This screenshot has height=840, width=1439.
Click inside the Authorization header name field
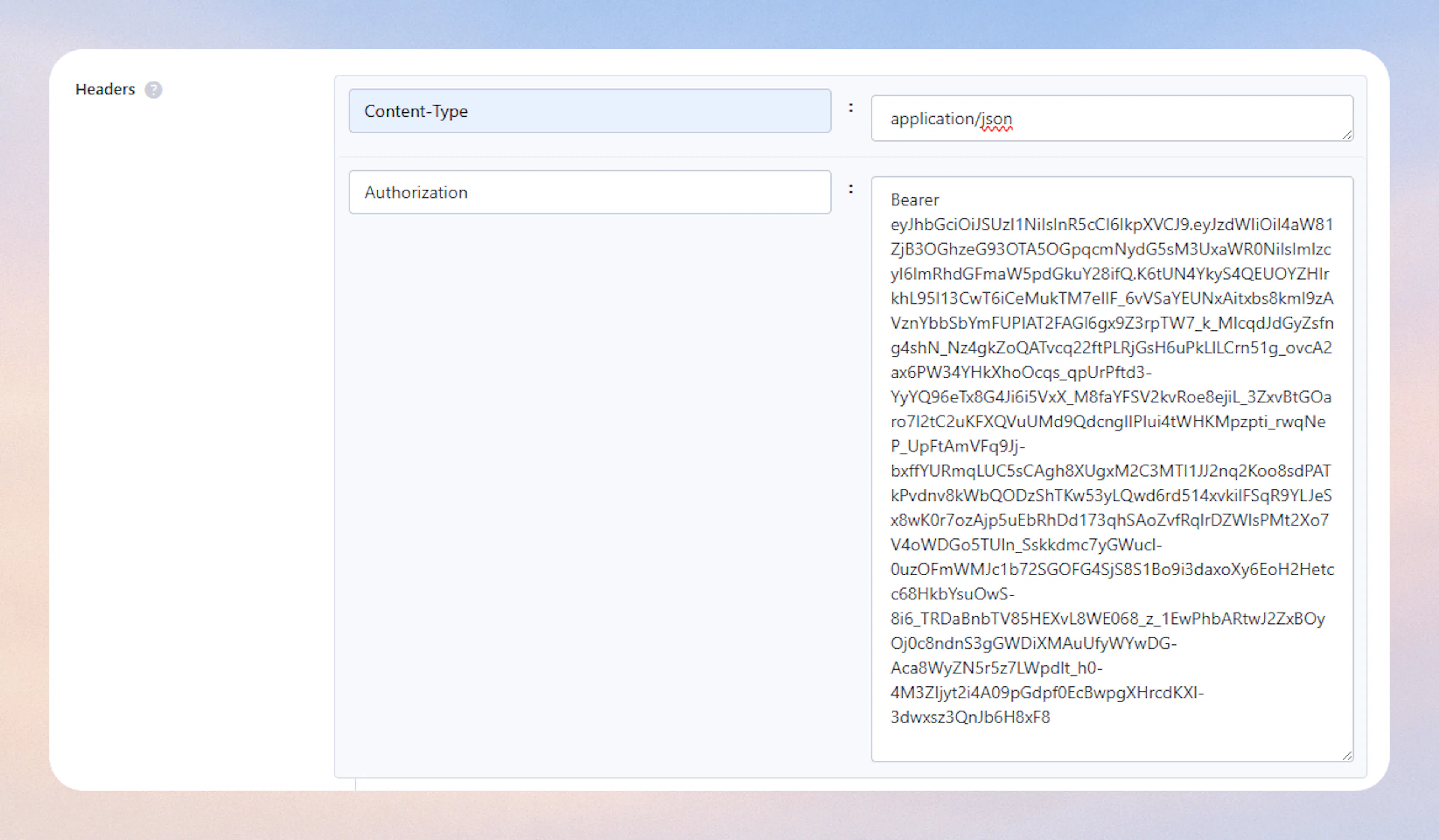[588, 192]
